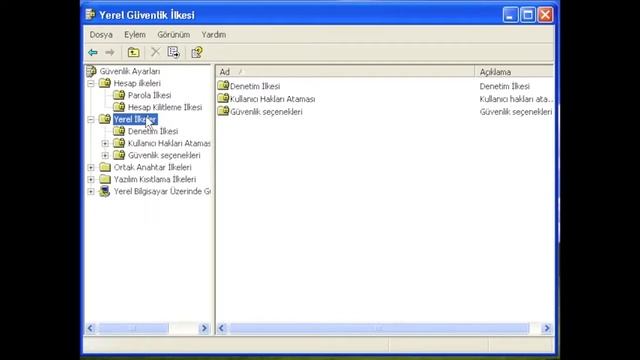Click list pane scrollbar right arrow
The width and height of the screenshot is (640, 360).
[x=547, y=328]
